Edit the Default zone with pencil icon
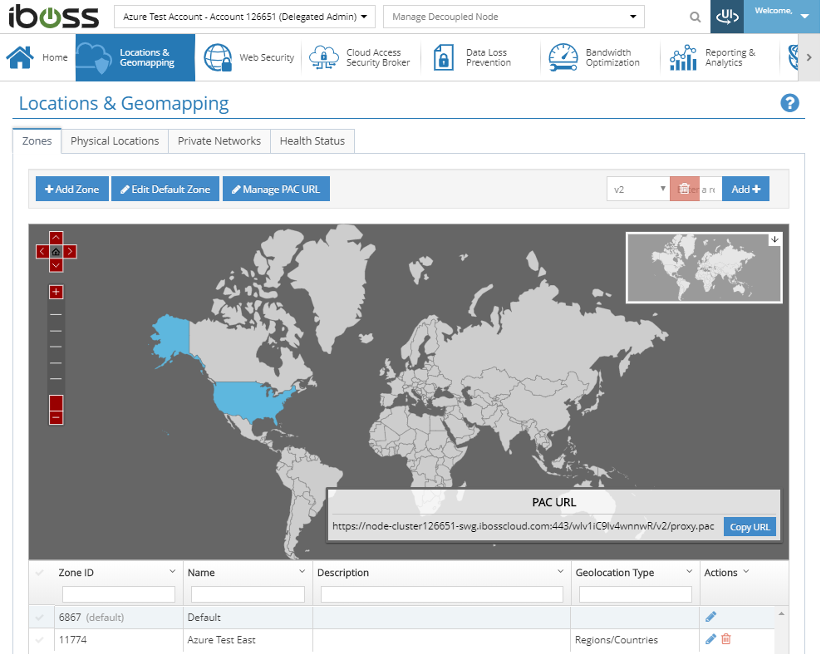 coord(711,617)
